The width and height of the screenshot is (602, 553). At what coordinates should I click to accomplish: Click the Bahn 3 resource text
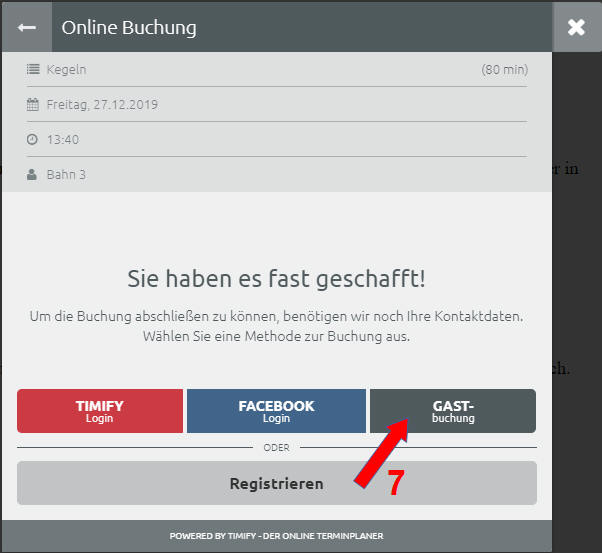pos(66,175)
